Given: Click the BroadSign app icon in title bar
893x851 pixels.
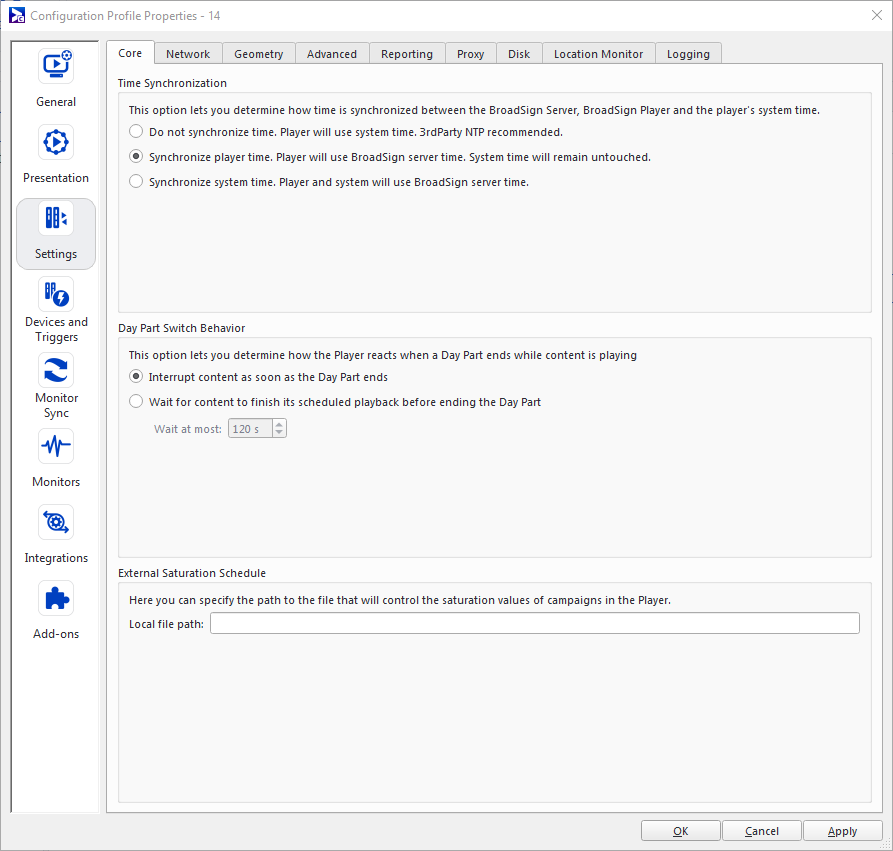Looking at the screenshot, I should tap(17, 15).
